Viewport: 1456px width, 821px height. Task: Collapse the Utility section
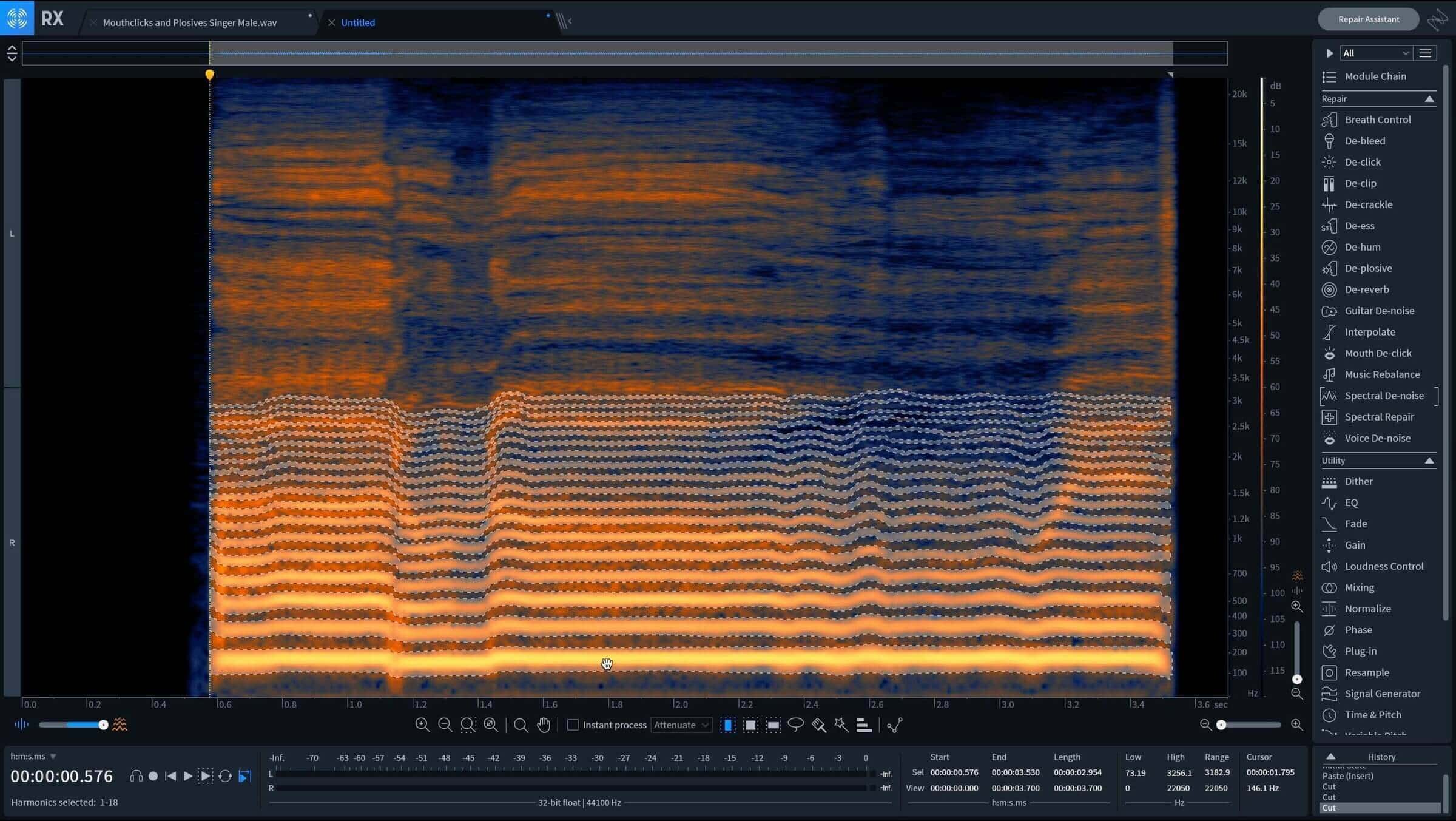(x=1429, y=461)
